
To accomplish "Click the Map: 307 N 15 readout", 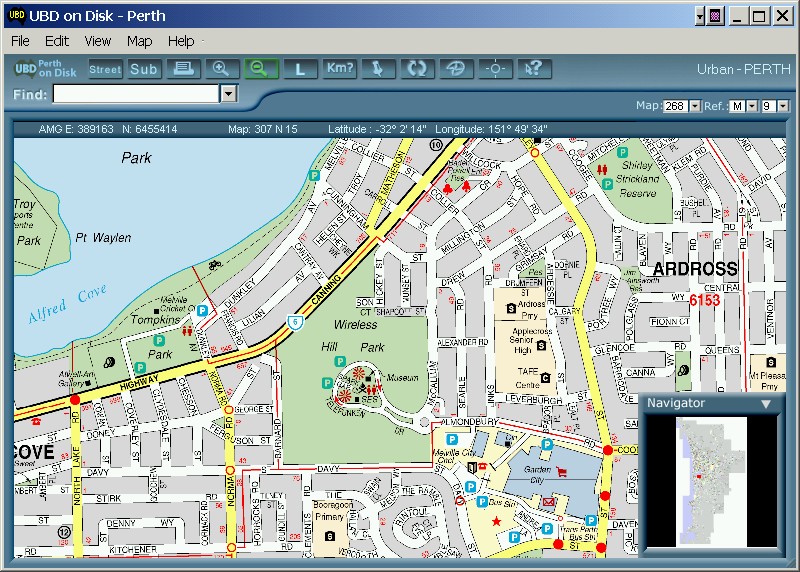I will pos(263,129).
